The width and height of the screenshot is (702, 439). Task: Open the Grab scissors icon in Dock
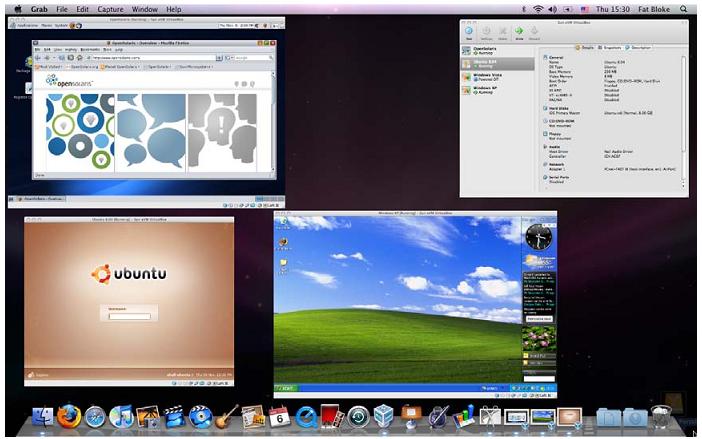(x=490, y=417)
